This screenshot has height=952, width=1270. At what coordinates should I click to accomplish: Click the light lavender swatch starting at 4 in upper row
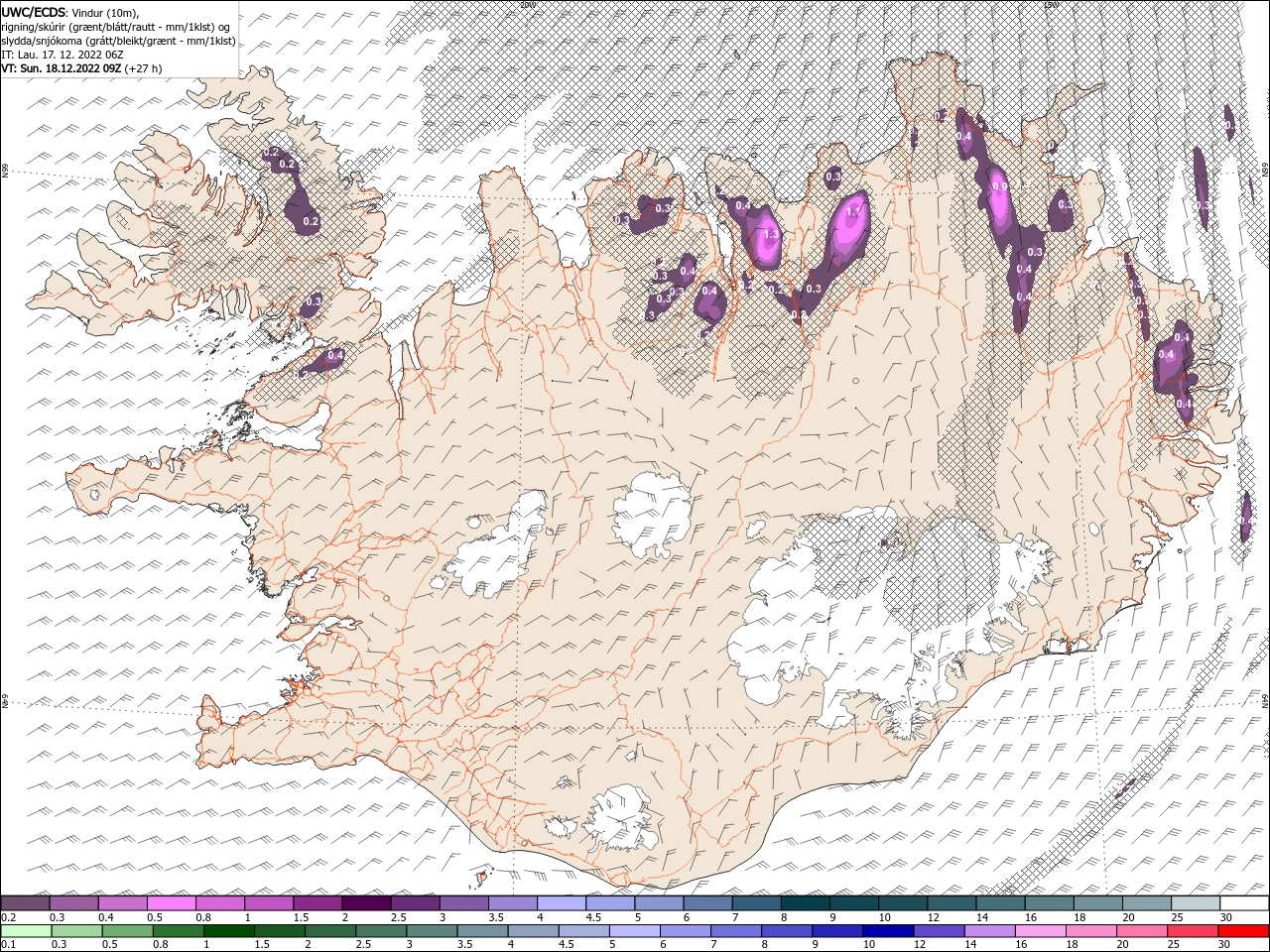coord(561,903)
